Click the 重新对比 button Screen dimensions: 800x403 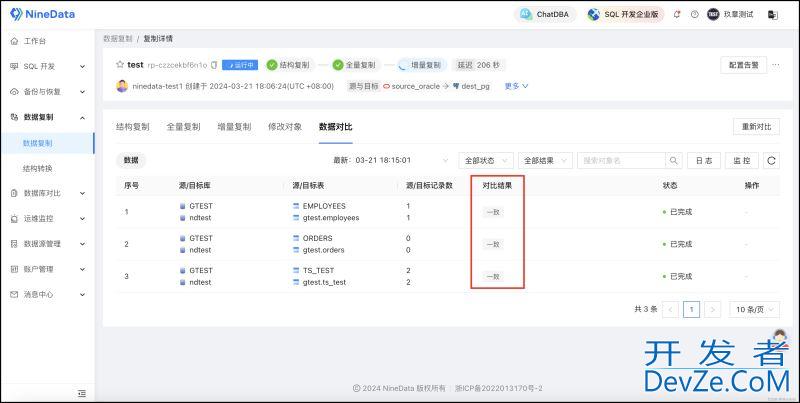coord(756,127)
